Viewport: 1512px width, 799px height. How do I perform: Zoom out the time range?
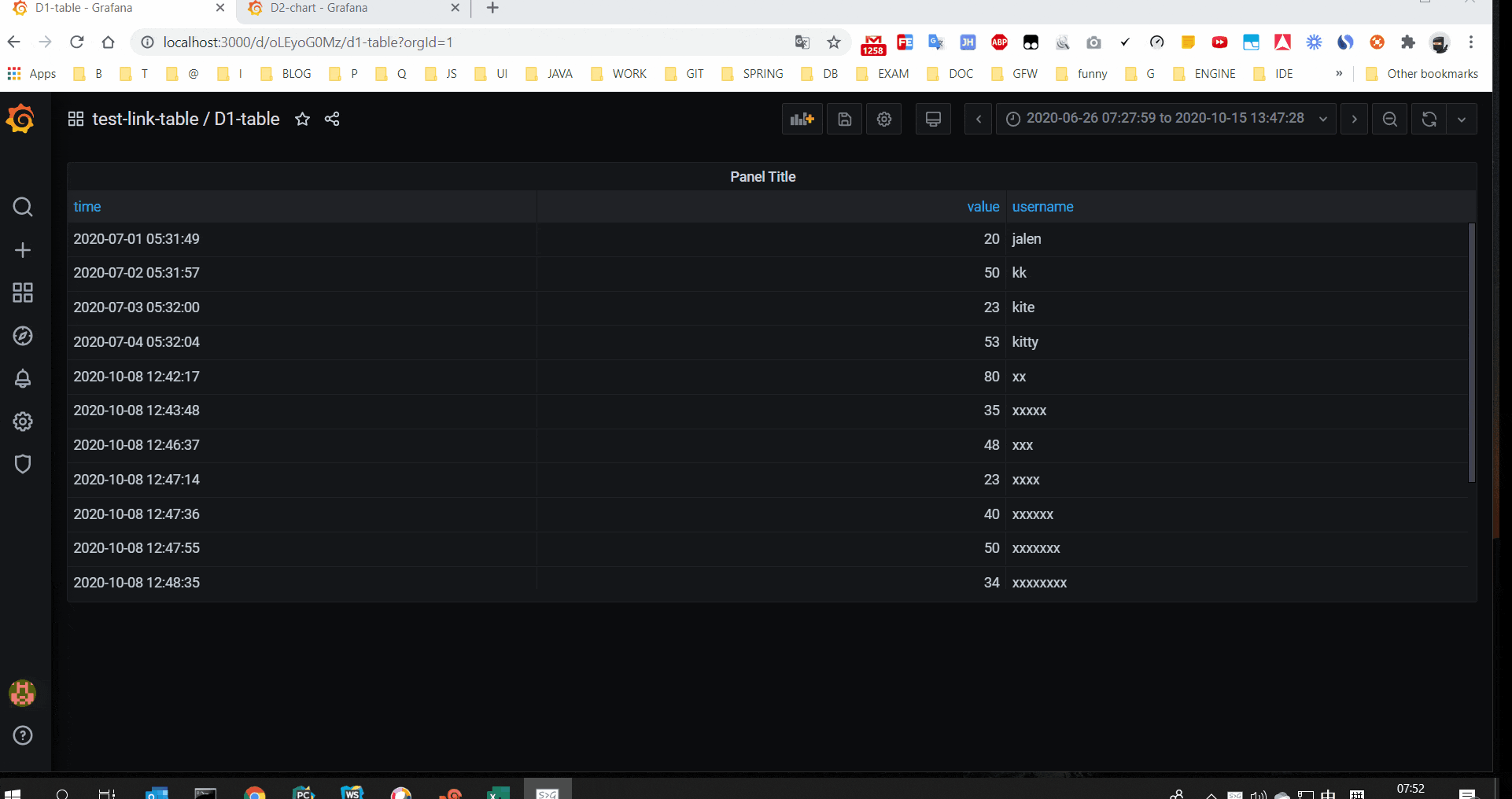[x=1389, y=119]
